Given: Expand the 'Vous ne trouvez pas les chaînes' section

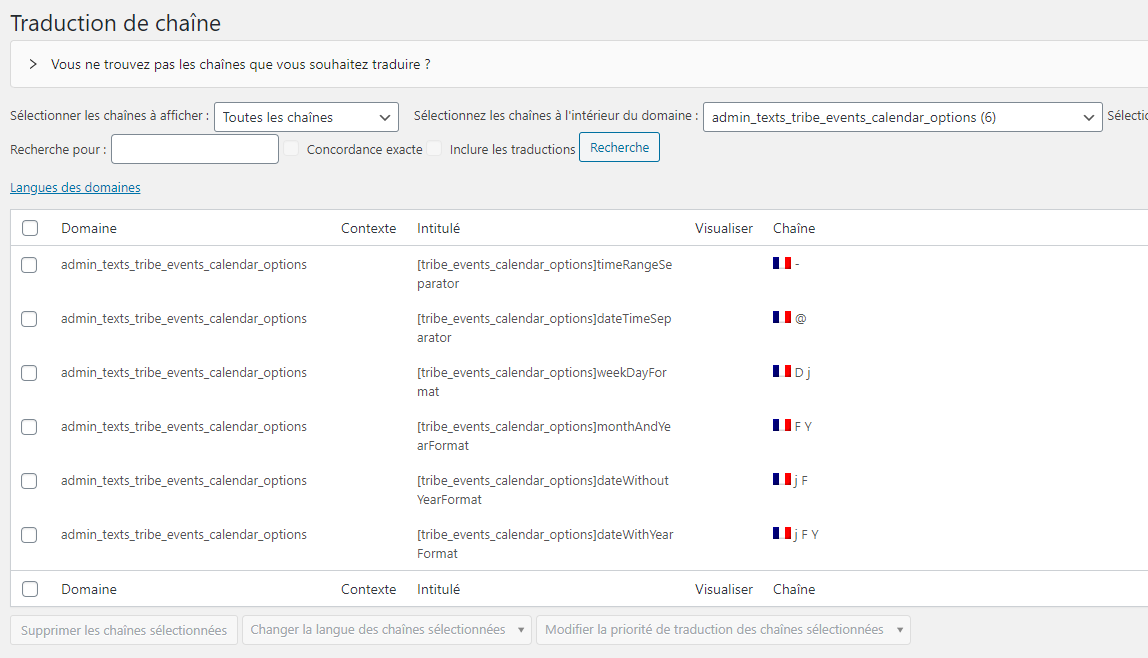Looking at the screenshot, I should pos(33,64).
